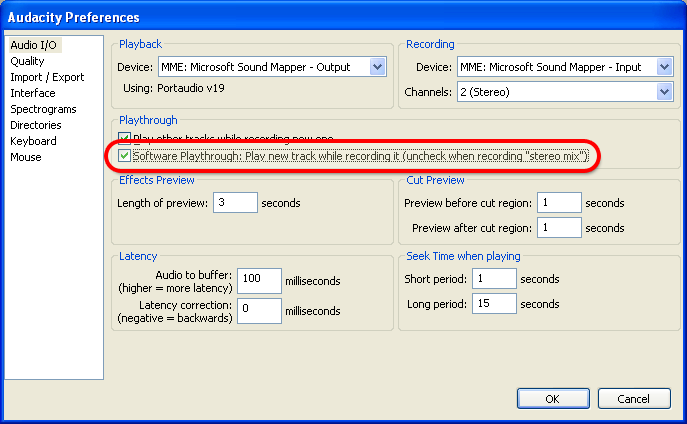
Task: Select Quality in the preferences list
Action: pyautogui.click(x=27, y=61)
